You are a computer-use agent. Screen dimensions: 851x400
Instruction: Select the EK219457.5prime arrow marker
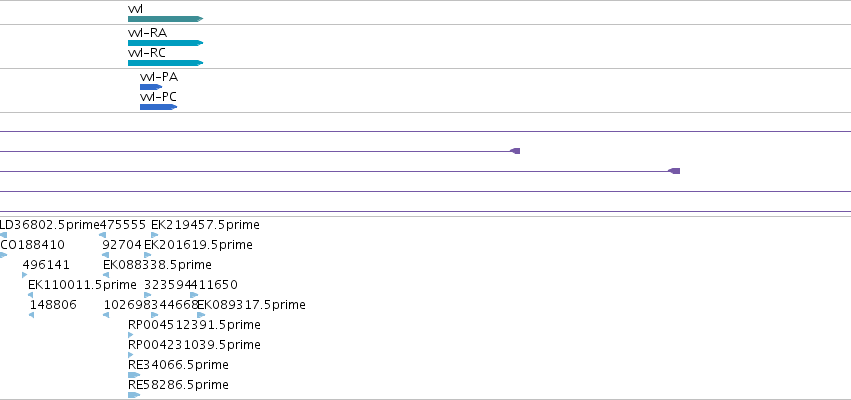[x=155, y=235]
